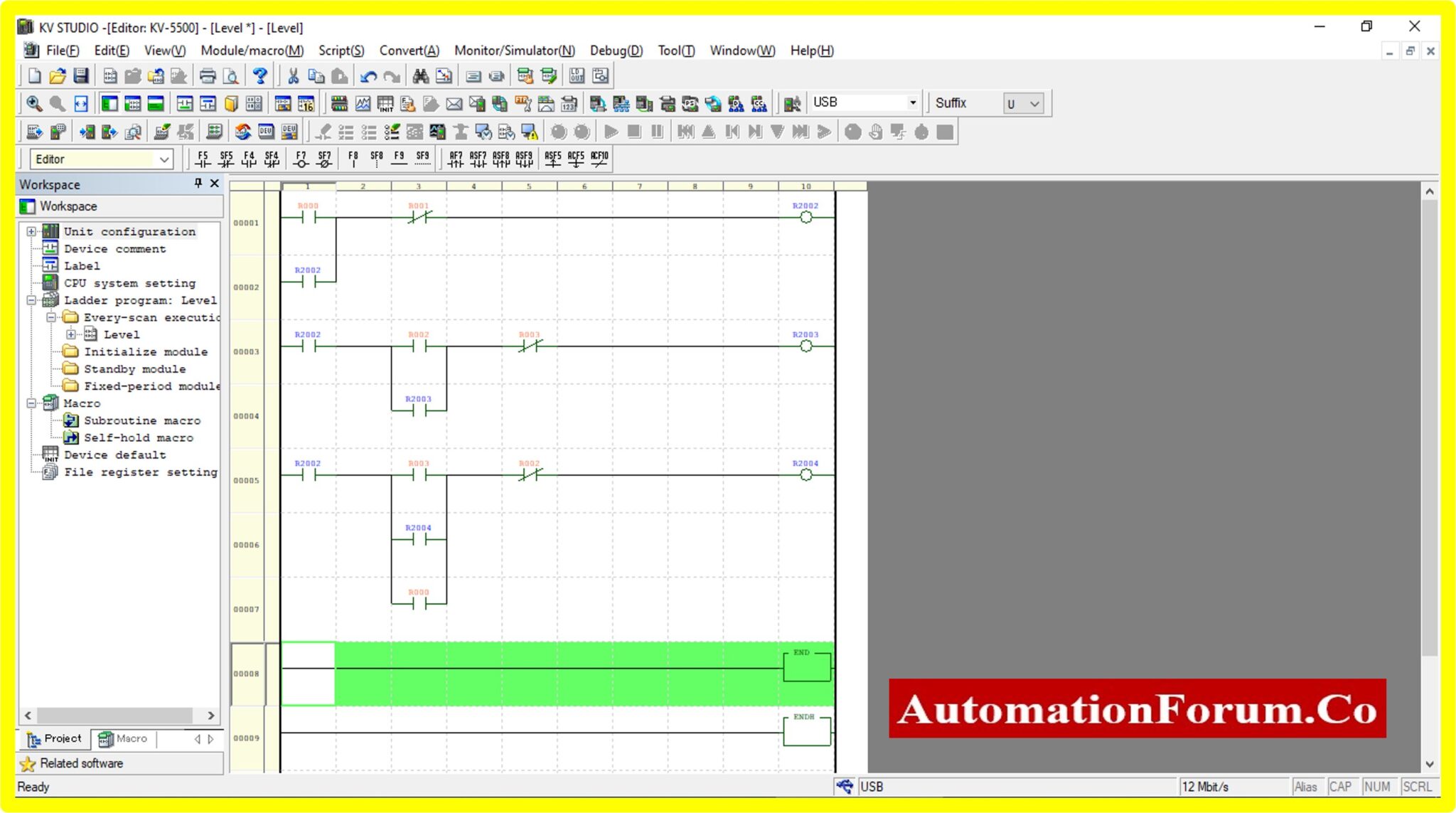The height and width of the screenshot is (813, 1456).
Task: Start the simulator with the play icon
Action: (611, 131)
